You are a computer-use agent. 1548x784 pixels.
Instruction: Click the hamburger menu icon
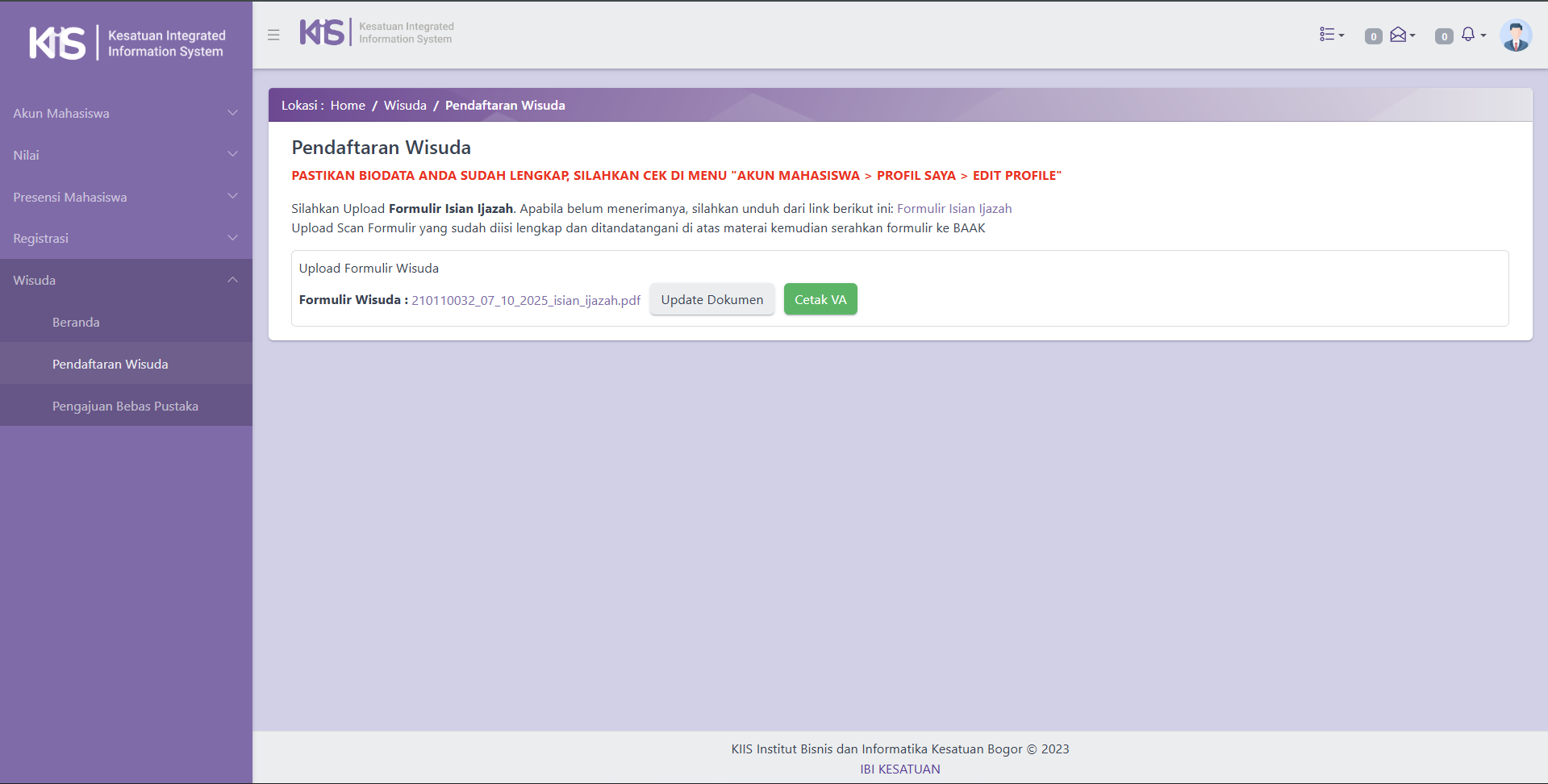tap(273, 35)
